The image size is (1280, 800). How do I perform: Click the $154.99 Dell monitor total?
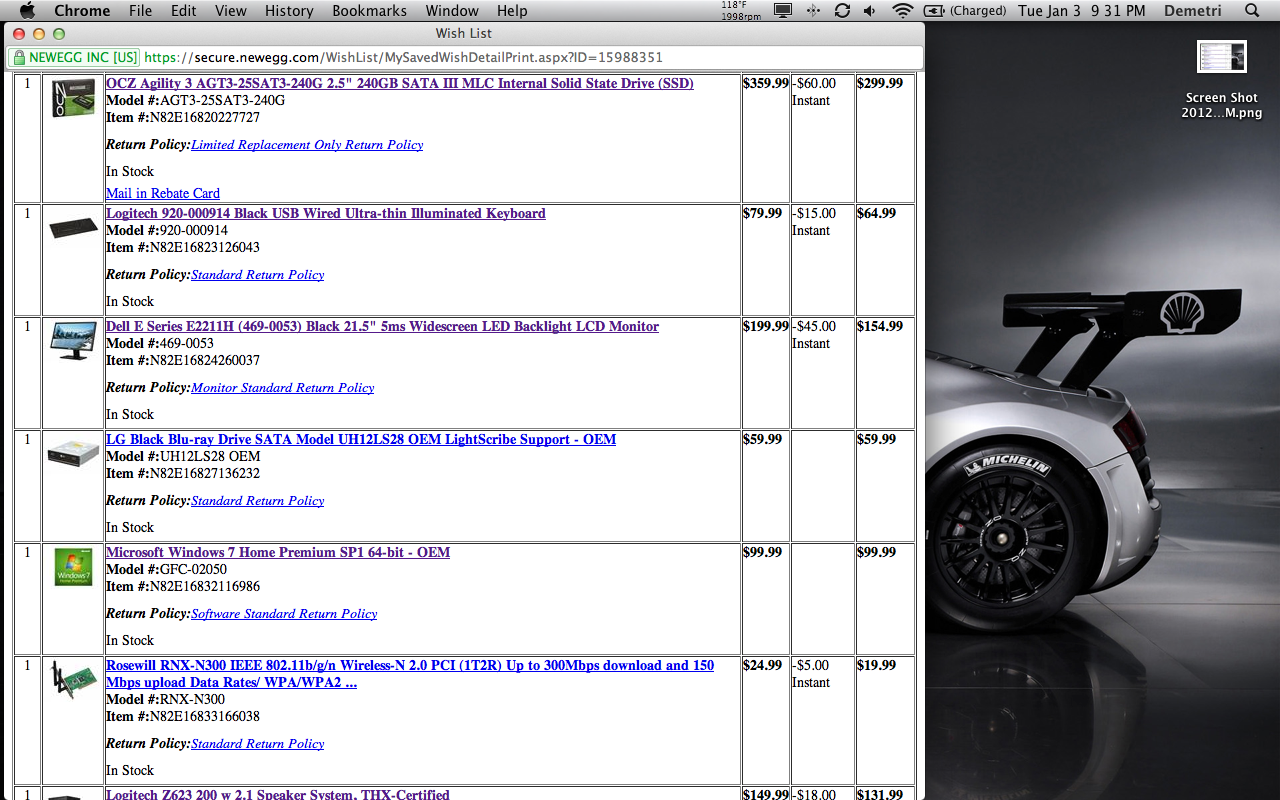coord(880,326)
